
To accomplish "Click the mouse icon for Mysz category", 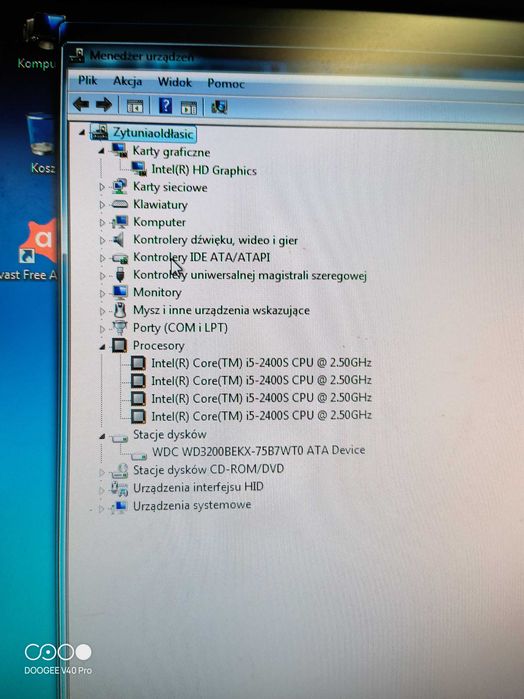I will 120,309.
